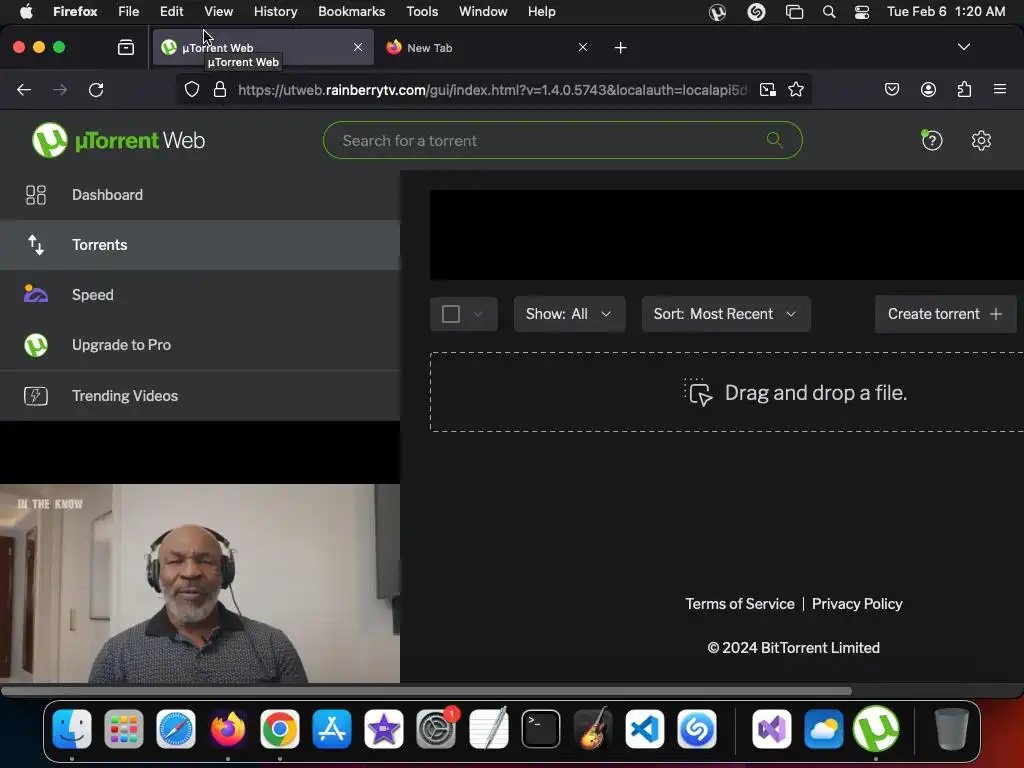This screenshot has height=768, width=1024.
Task: Close the µTorrent Web tab
Action: coord(358,48)
